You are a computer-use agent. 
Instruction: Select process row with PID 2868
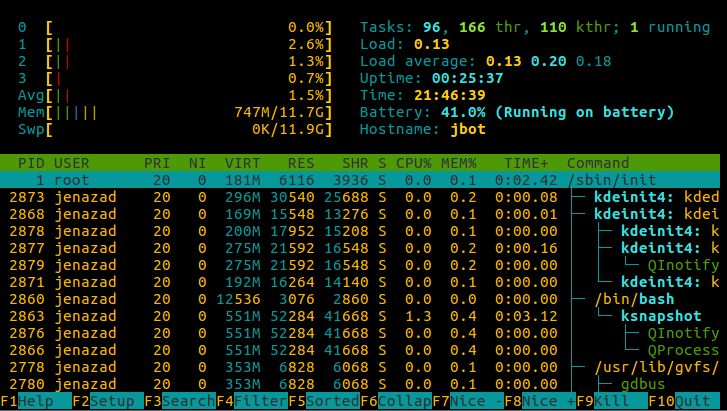click(x=360, y=214)
